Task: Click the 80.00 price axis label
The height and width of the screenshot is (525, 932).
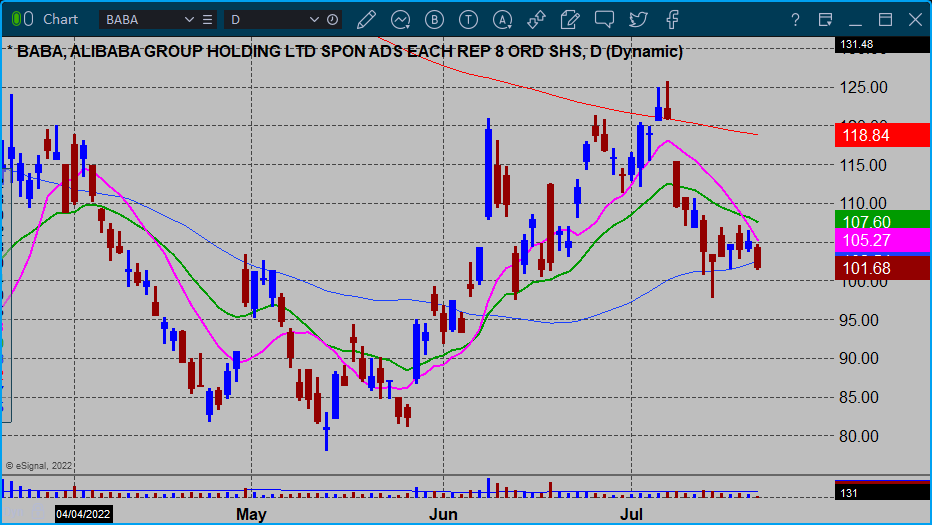Action: (x=859, y=436)
